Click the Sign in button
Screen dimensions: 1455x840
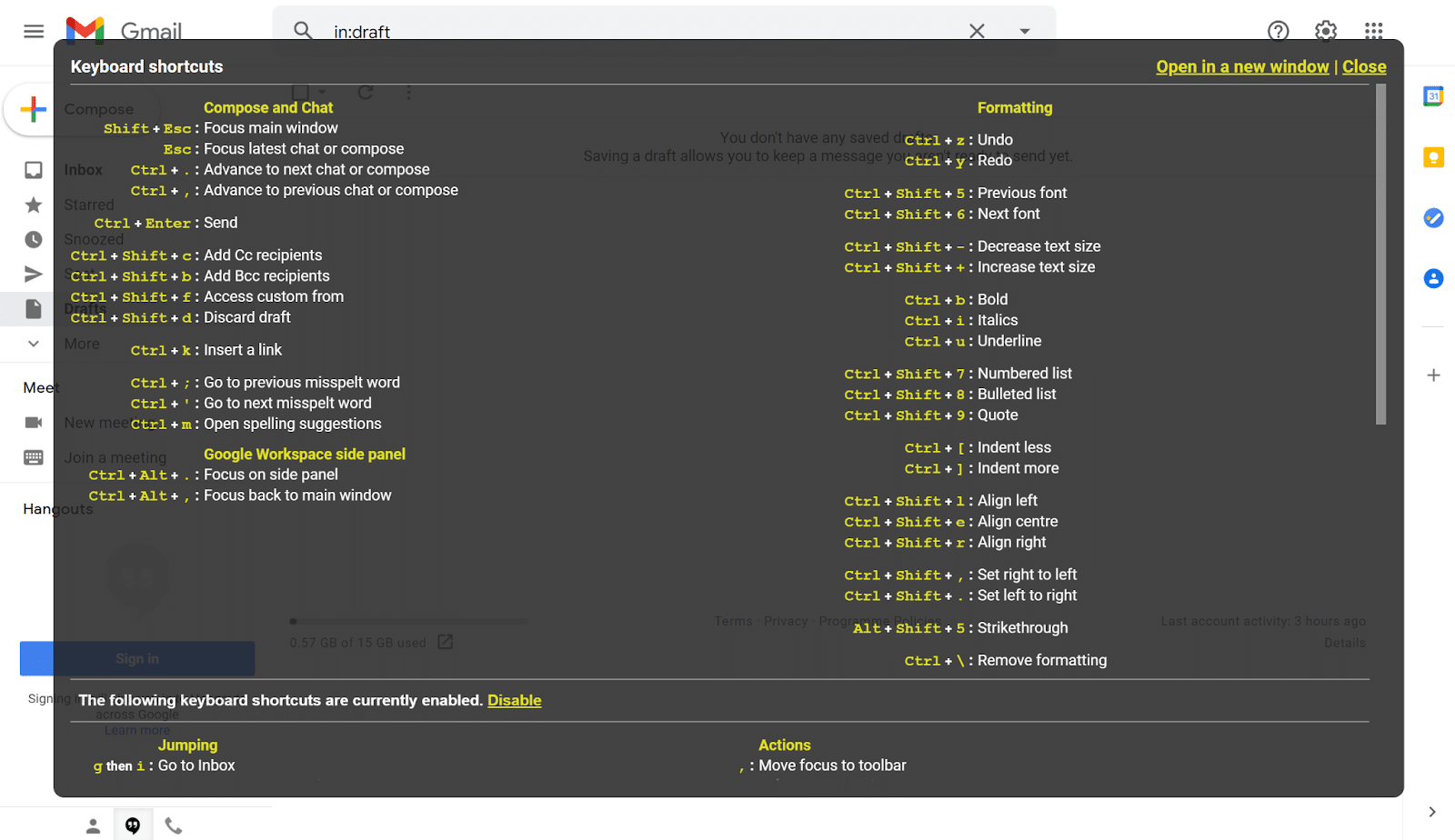click(x=136, y=658)
